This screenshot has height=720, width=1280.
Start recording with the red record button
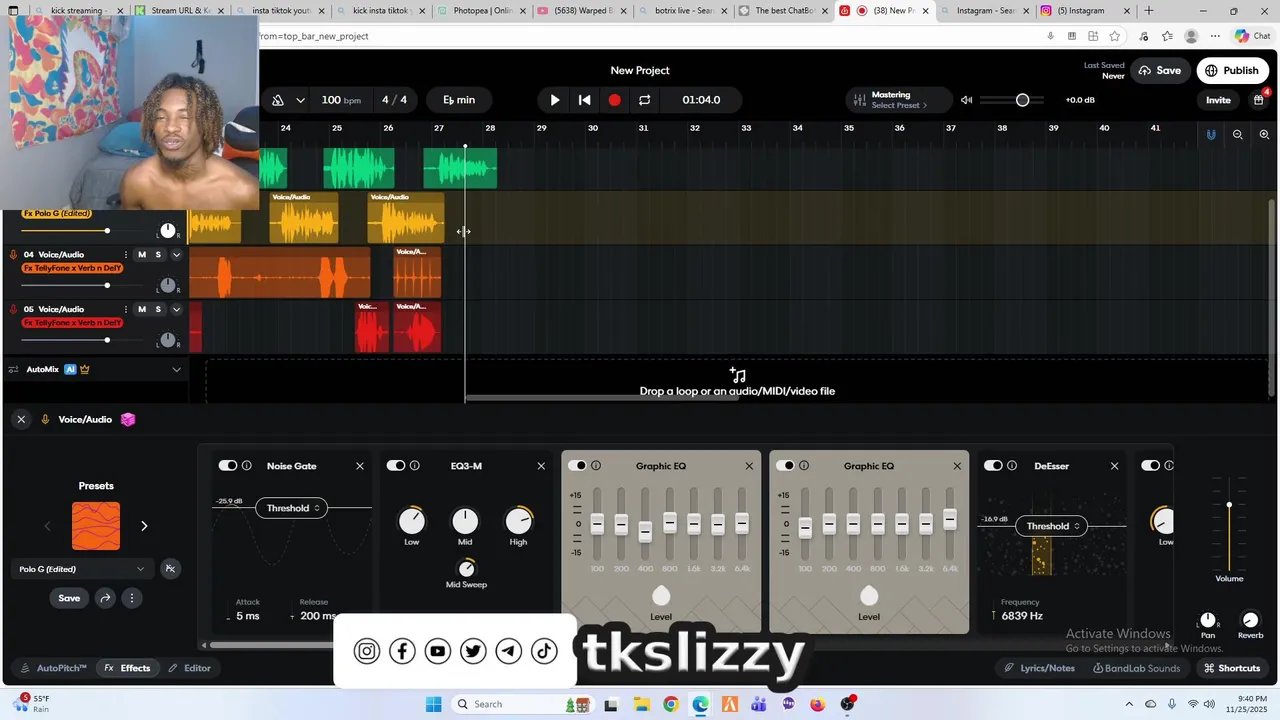[x=615, y=100]
